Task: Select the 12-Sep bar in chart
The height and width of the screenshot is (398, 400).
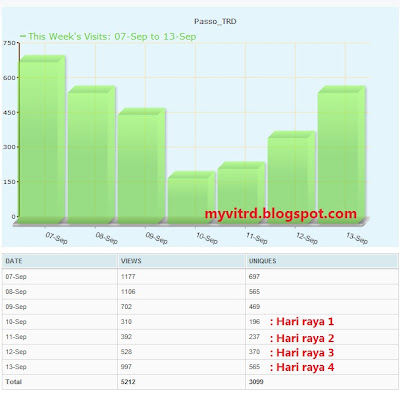Action: (x=292, y=177)
